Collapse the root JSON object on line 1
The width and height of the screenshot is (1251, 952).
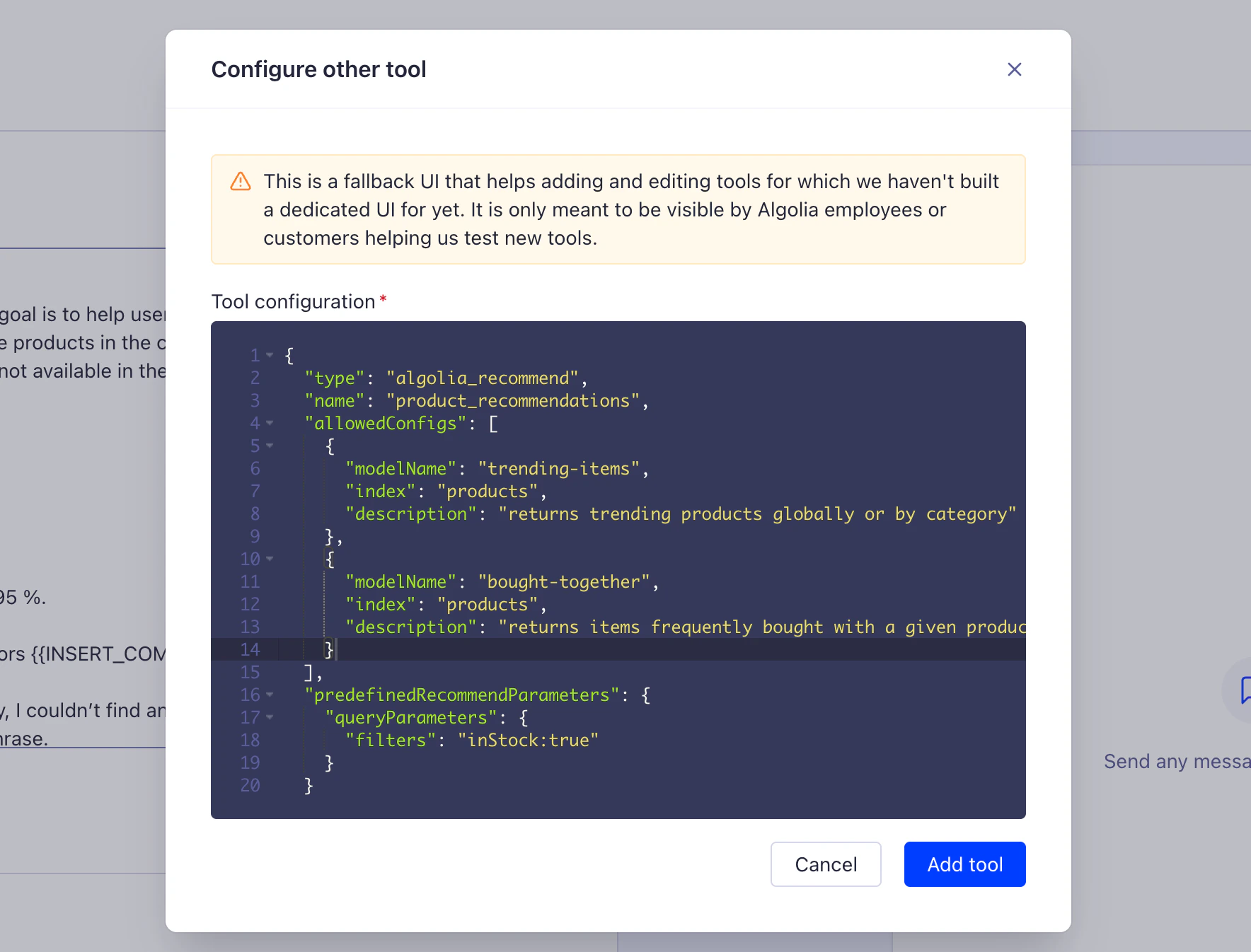(x=270, y=355)
